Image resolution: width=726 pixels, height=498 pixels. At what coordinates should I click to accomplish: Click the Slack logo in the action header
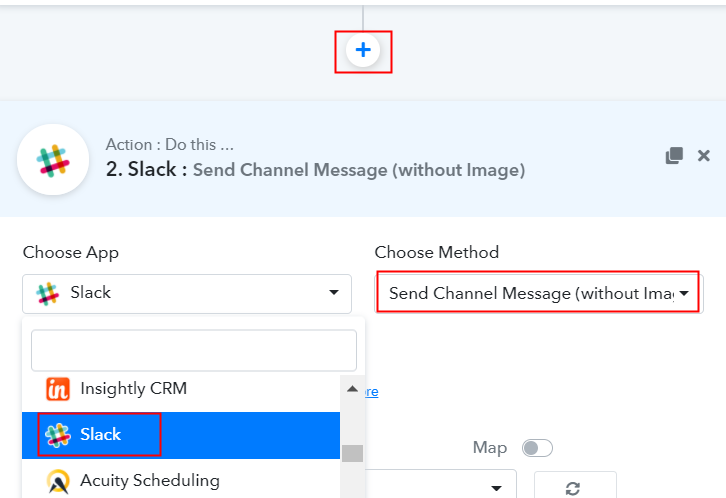(53, 160)
